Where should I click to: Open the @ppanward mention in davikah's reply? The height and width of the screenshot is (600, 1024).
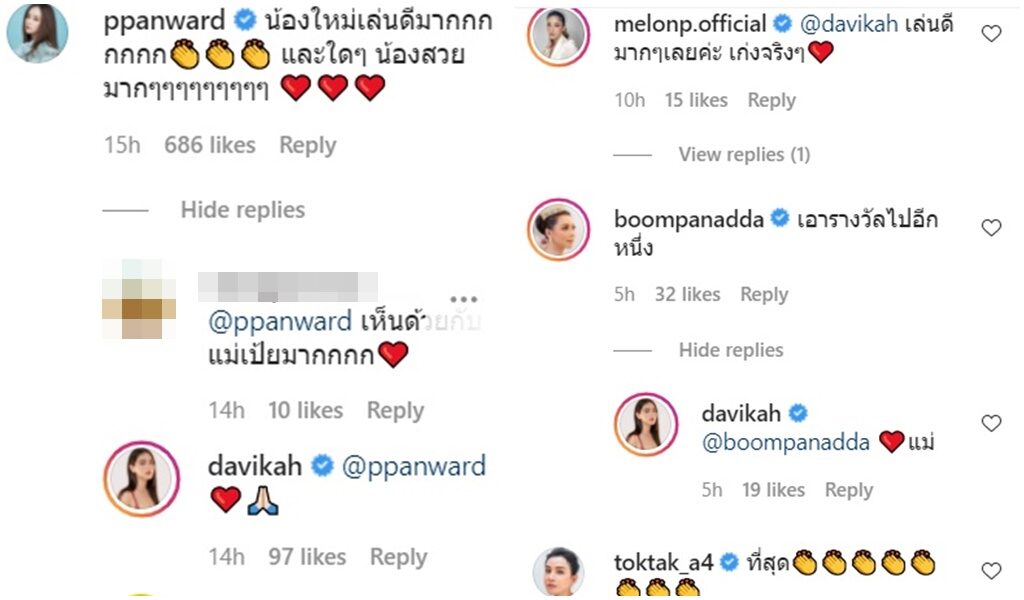click(x=413, y=467)
